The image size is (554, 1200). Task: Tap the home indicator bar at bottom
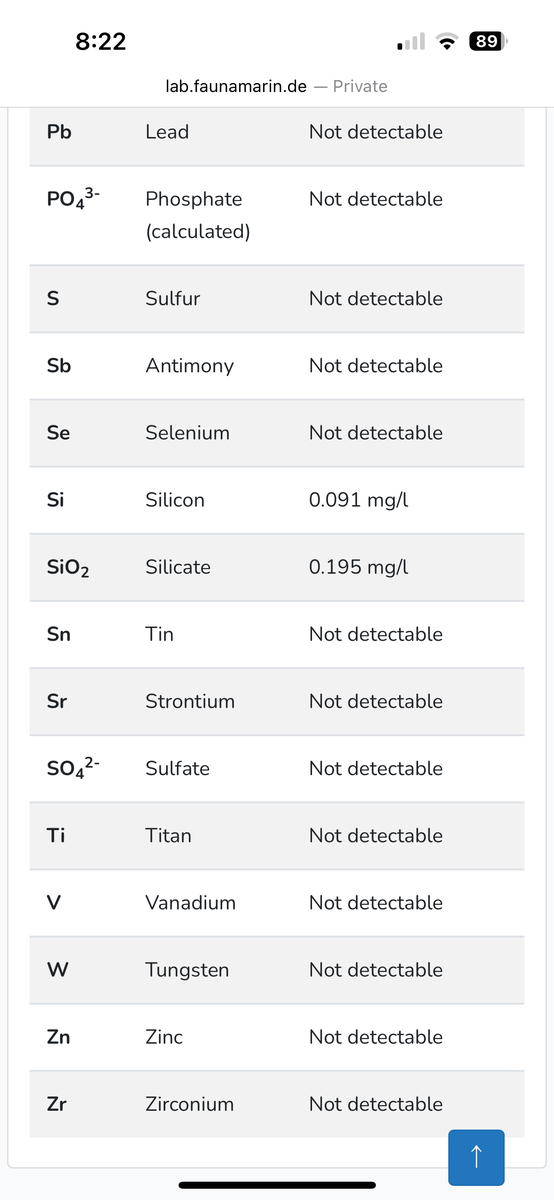(x=277, y=1185)
